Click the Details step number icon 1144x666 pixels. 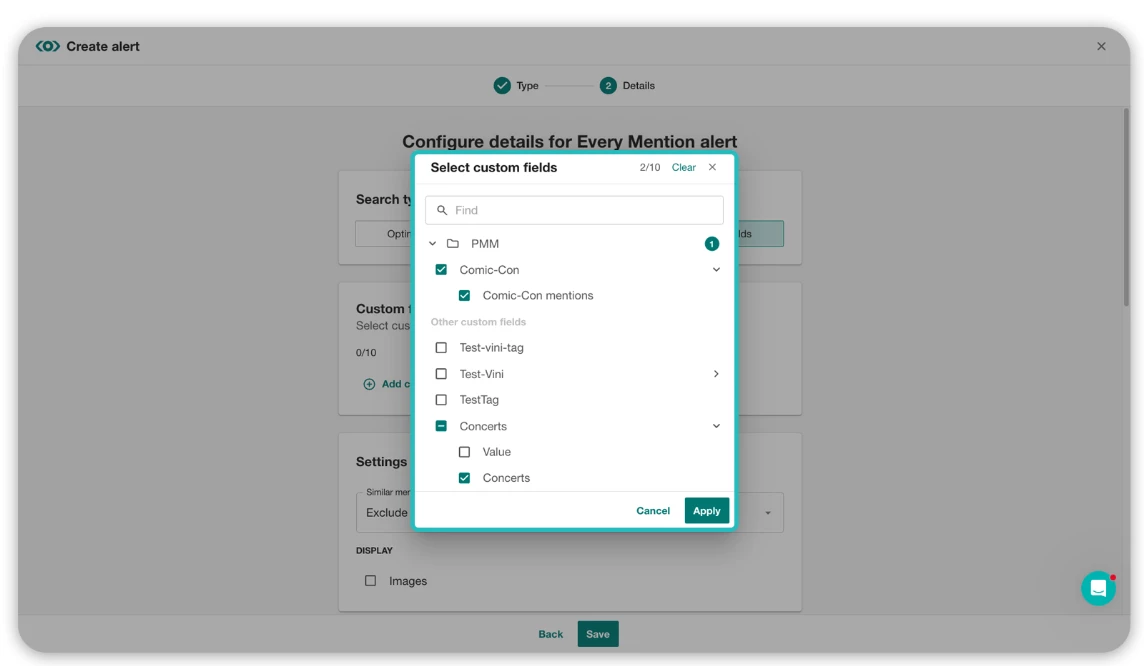point(608,85)
